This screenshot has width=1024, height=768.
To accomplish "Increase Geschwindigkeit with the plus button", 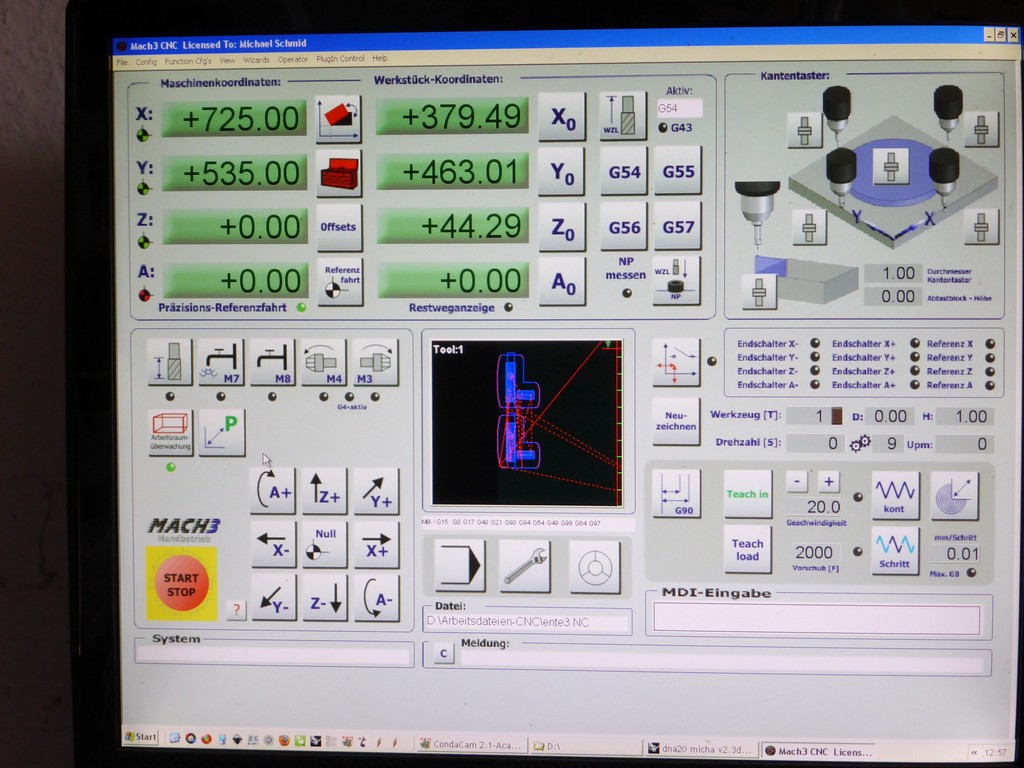I will (x=828, y=481).
